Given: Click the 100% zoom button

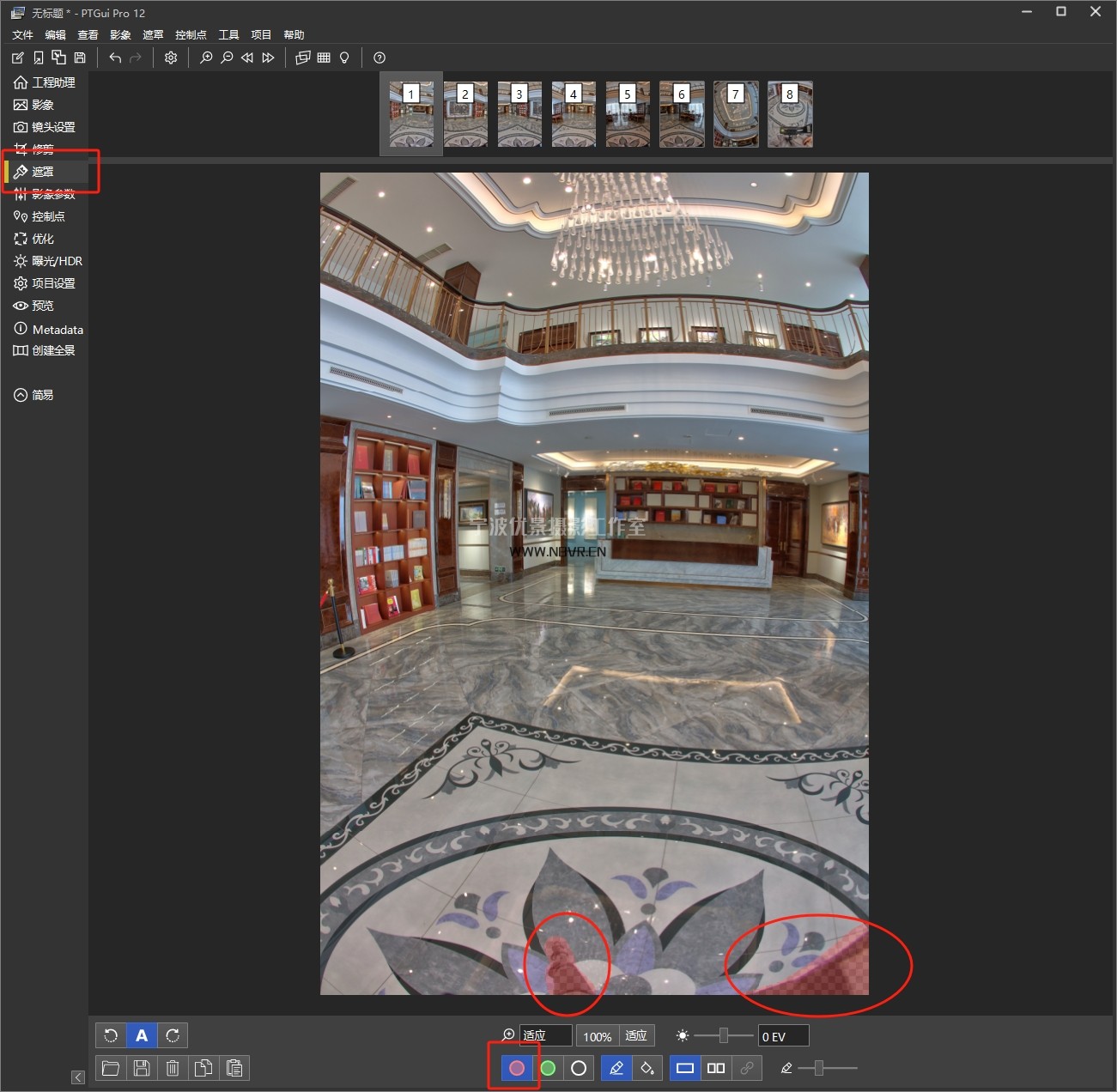Looking at the screenshot, I should pos(597,1036).
